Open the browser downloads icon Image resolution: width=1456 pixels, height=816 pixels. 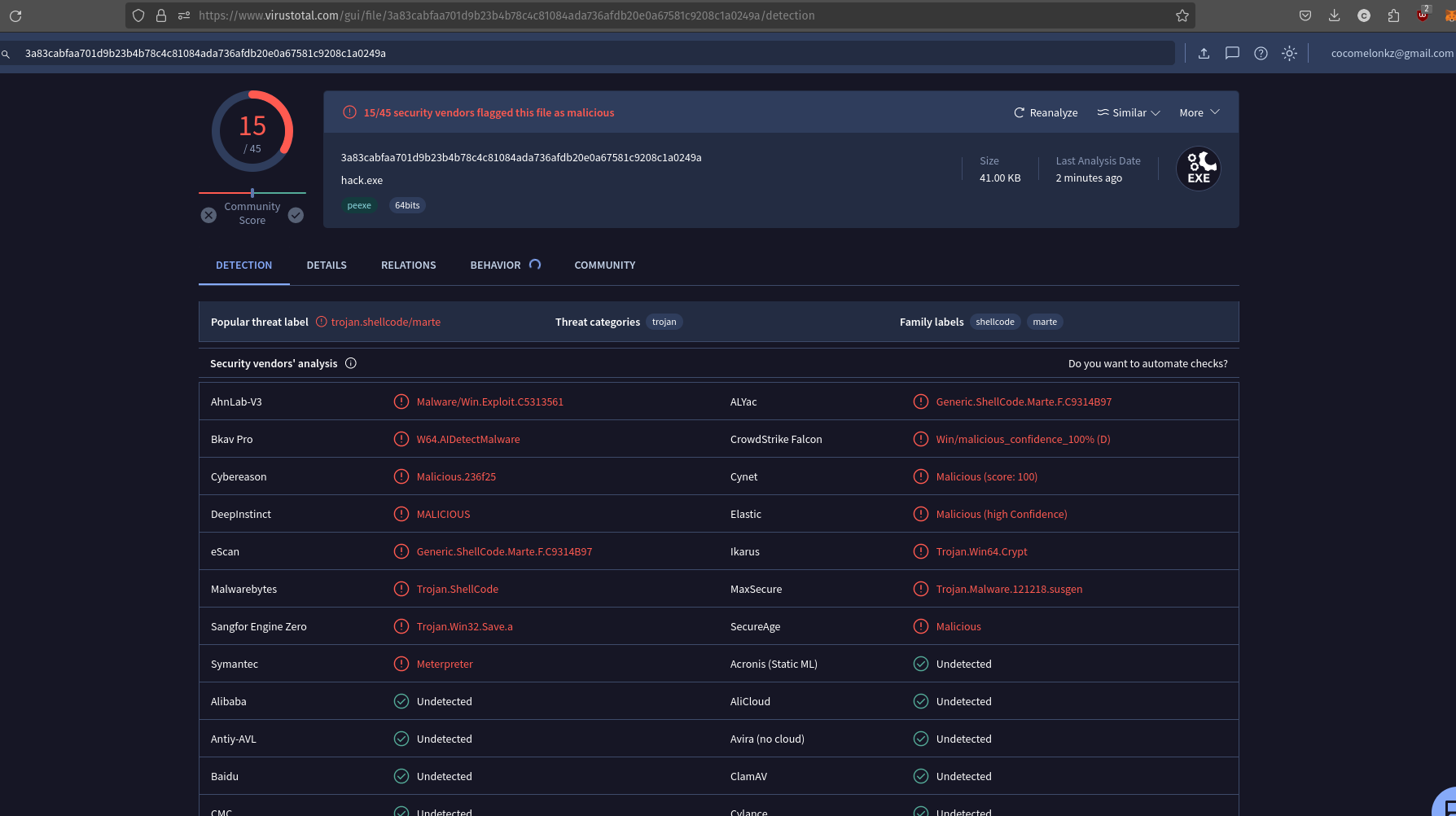(x=1335, y=15)
